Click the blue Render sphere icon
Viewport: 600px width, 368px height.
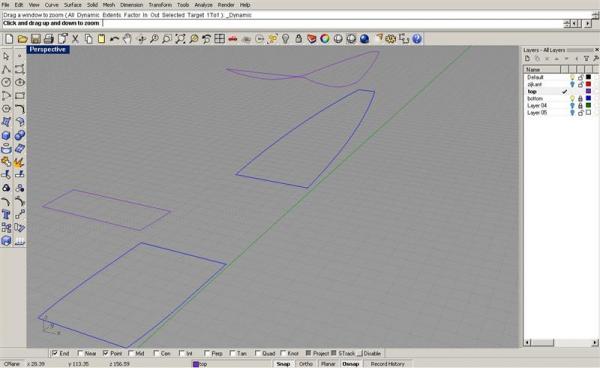click(x=364, y=39)
